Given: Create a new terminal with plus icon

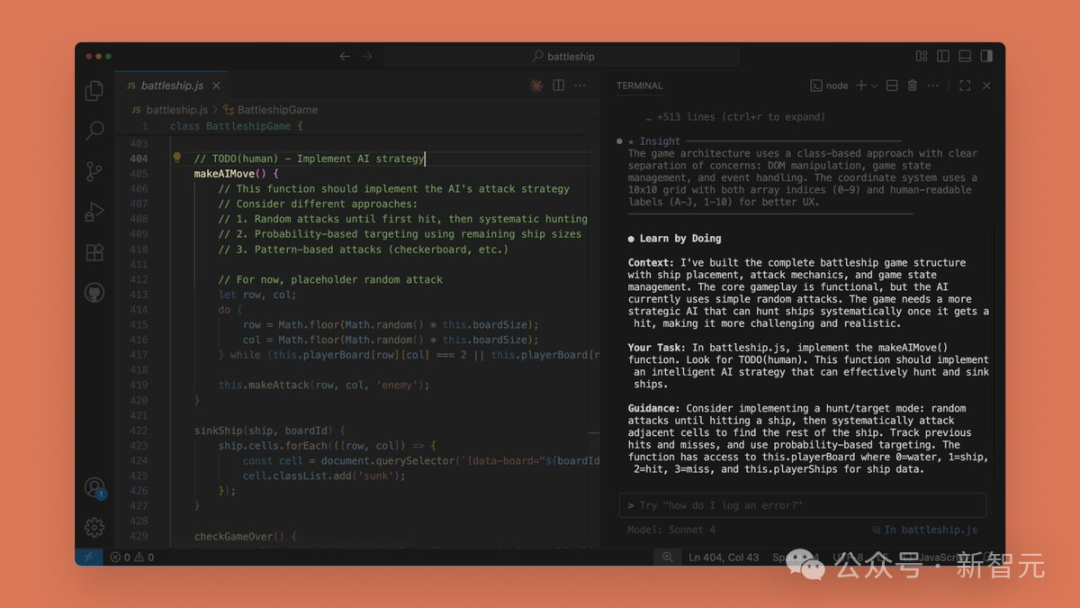Looking at the screenshot, I should click(x=861, y=85).
